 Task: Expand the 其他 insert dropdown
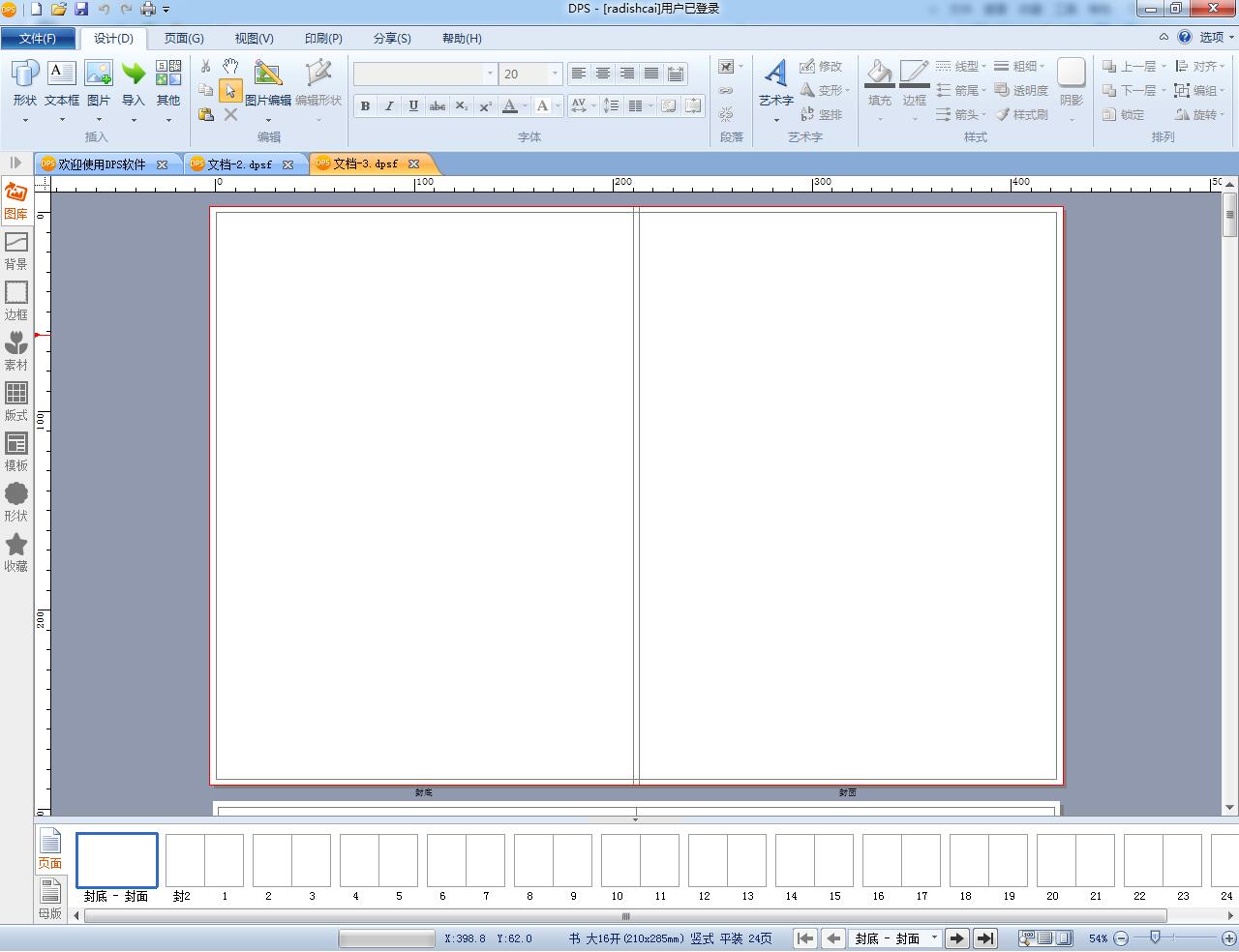point(168,120)
